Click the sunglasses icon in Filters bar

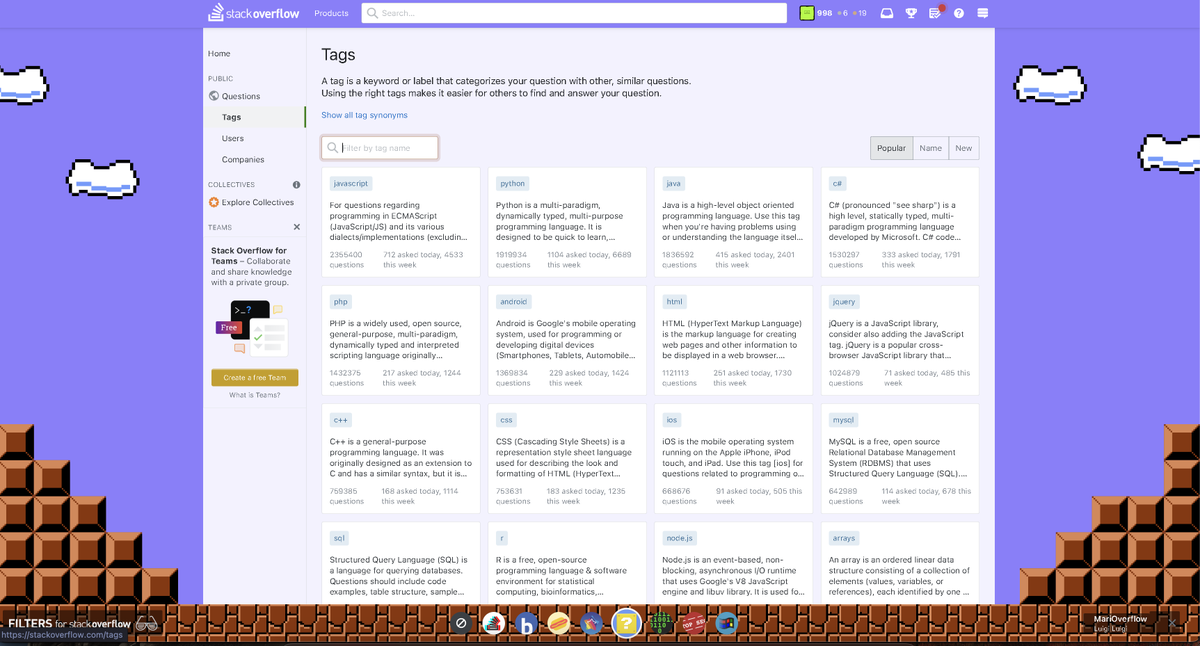(147, 624)
